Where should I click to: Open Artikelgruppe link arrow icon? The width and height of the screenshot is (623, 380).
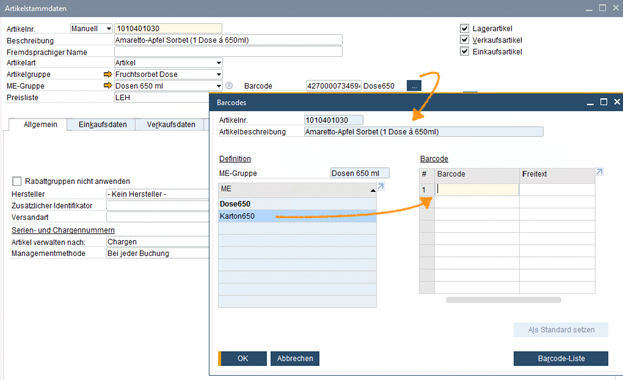coord(107,74)
